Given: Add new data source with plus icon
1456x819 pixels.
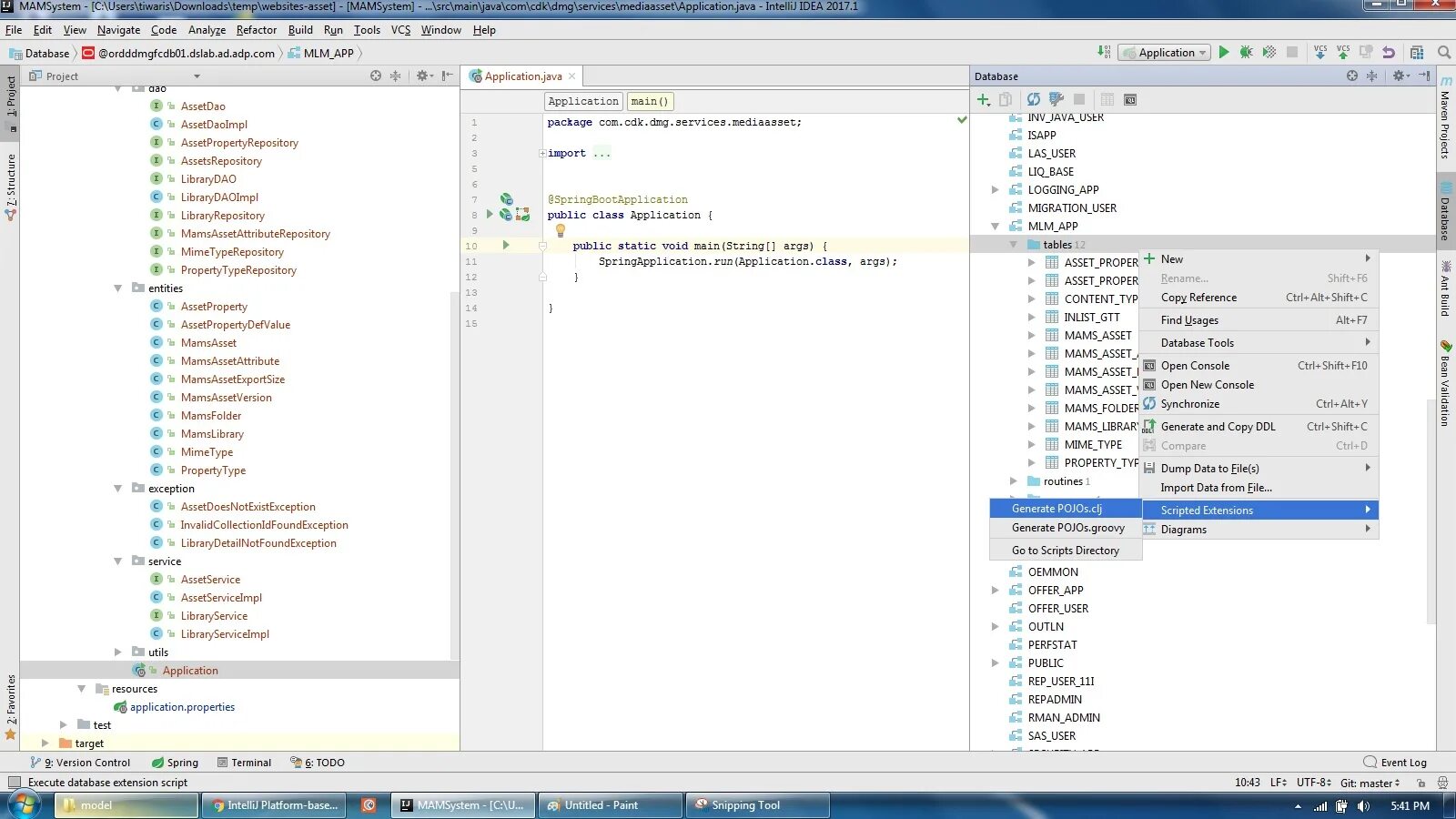Looking at the screenshot, I should (984, 100).
